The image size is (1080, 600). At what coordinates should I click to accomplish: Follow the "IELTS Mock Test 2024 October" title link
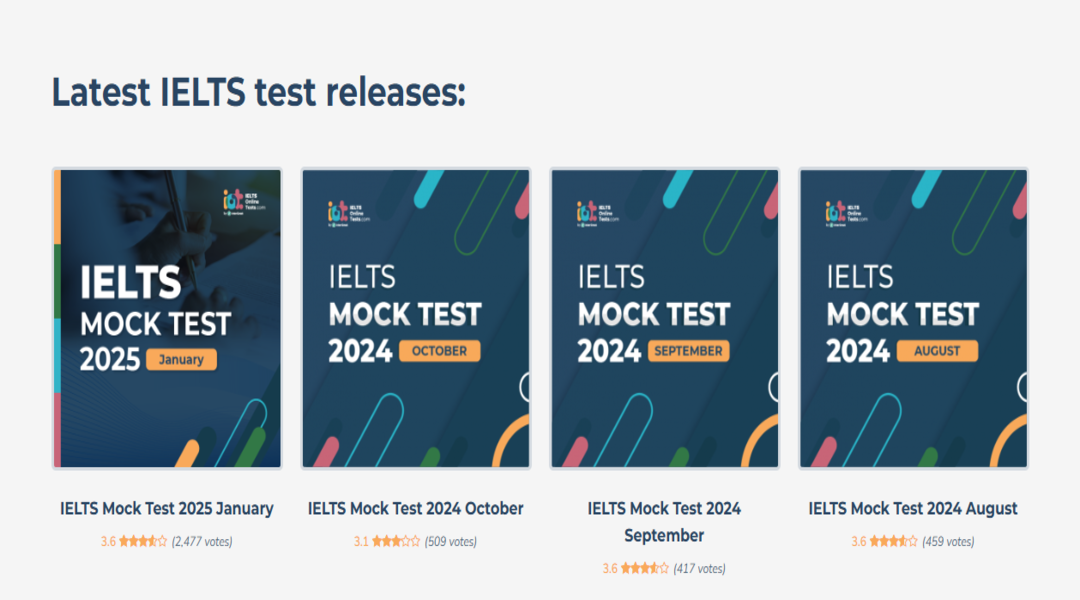coord(415,508)
